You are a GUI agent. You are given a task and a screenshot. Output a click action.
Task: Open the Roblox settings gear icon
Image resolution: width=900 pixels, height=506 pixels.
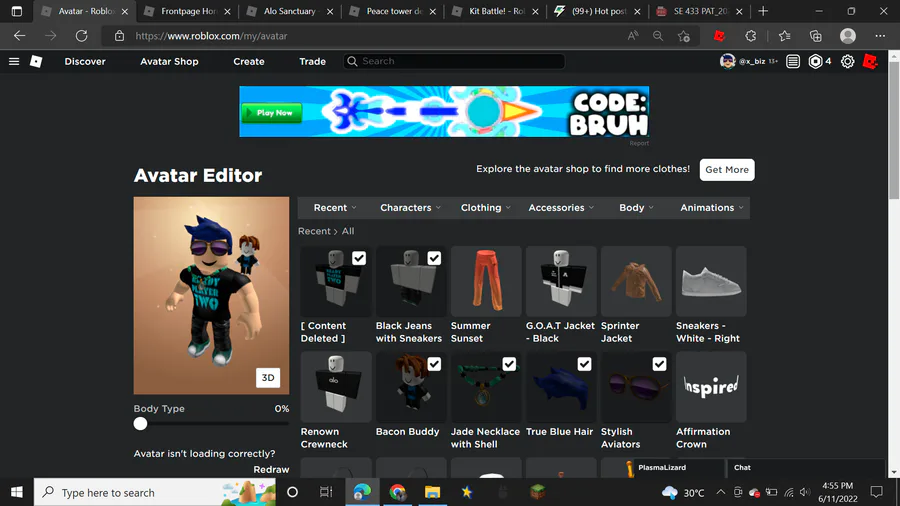pos(847,61)
